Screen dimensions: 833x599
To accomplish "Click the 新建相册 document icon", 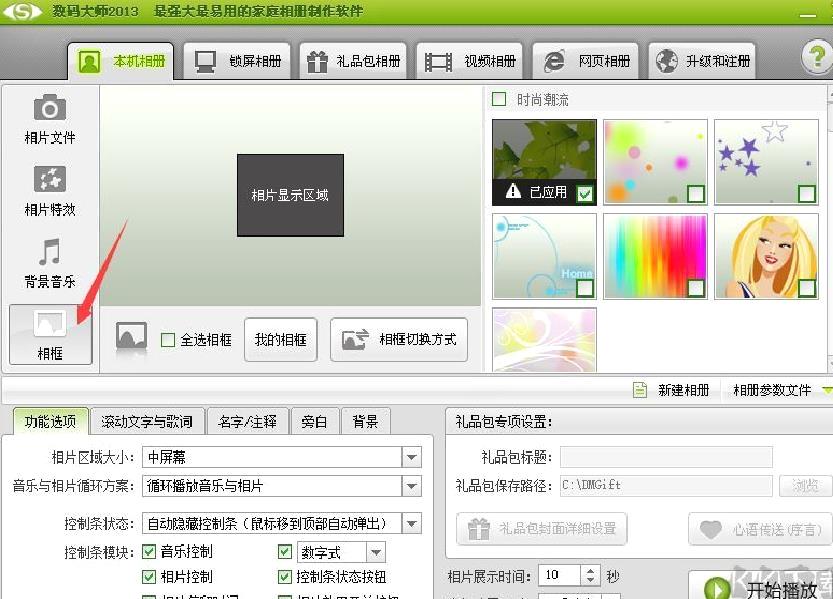I will point(640,390).
